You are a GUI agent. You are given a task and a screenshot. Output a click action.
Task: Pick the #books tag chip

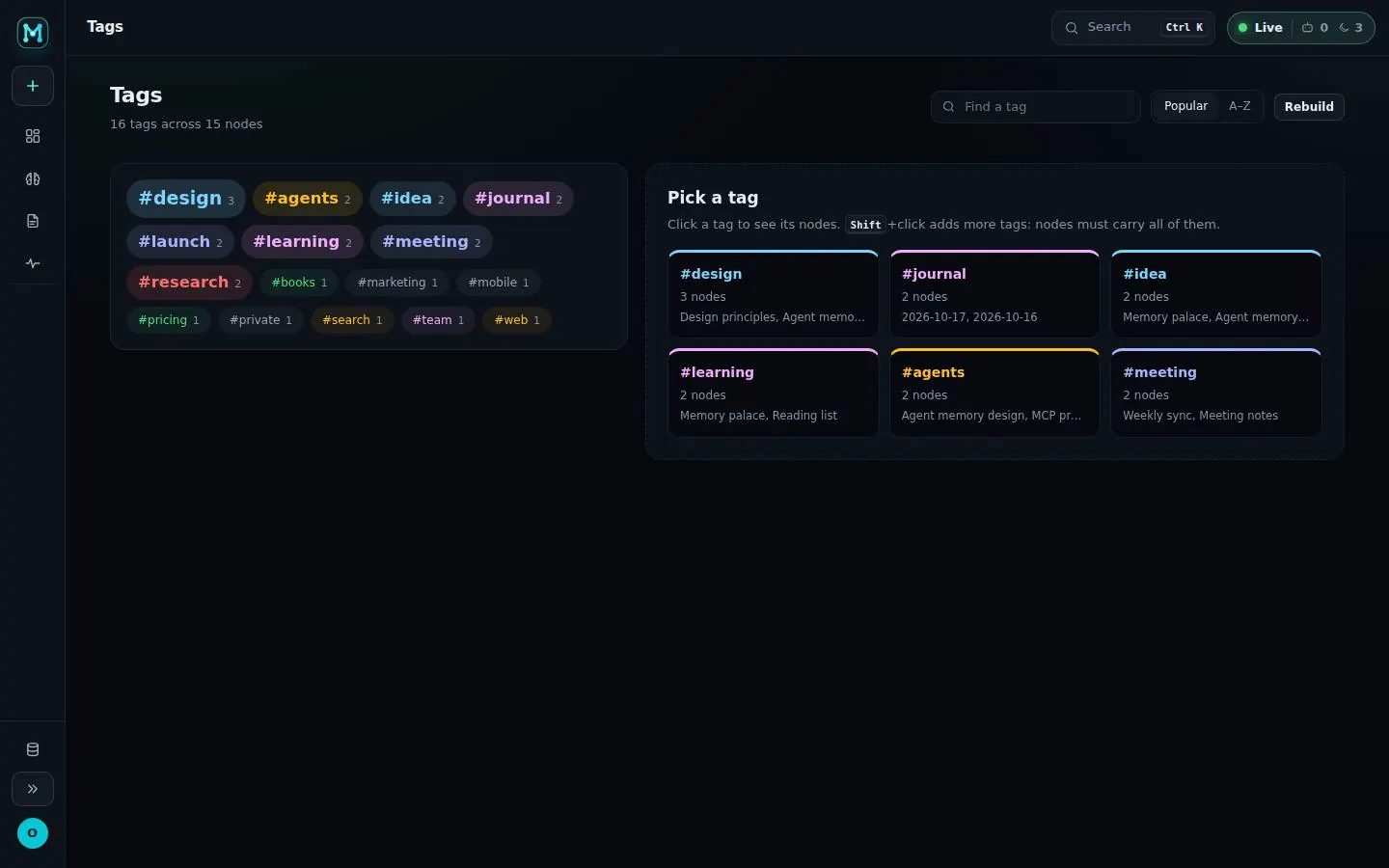coord(299,283)
